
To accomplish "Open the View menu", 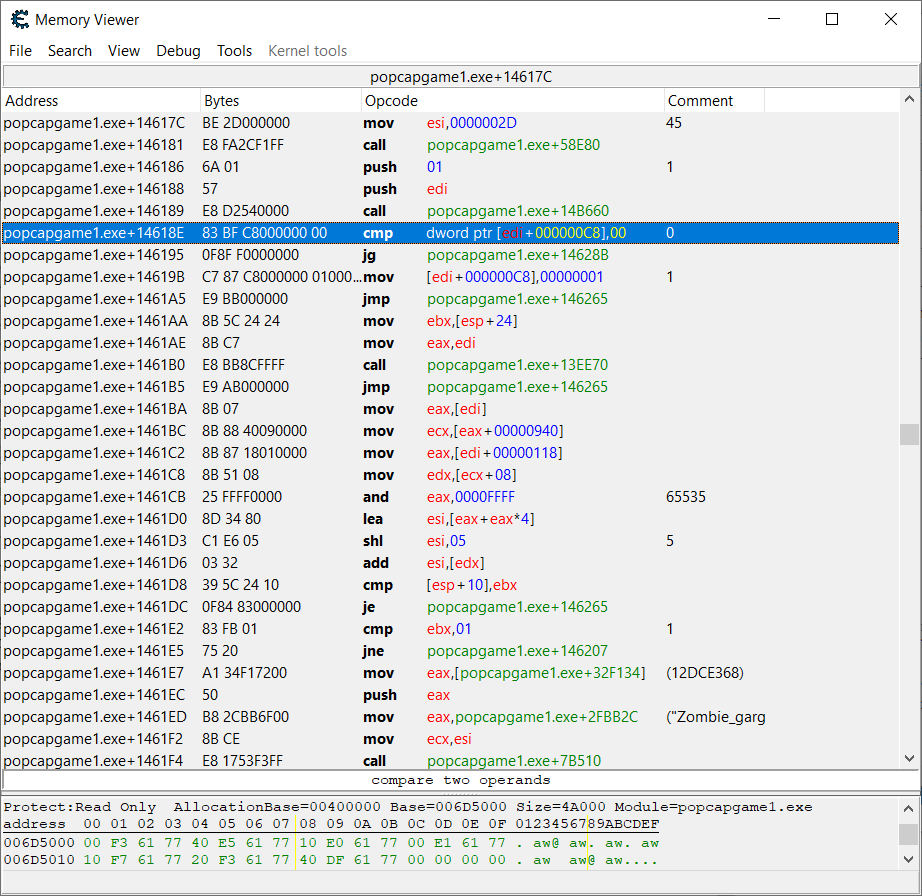I will (123, 51).
